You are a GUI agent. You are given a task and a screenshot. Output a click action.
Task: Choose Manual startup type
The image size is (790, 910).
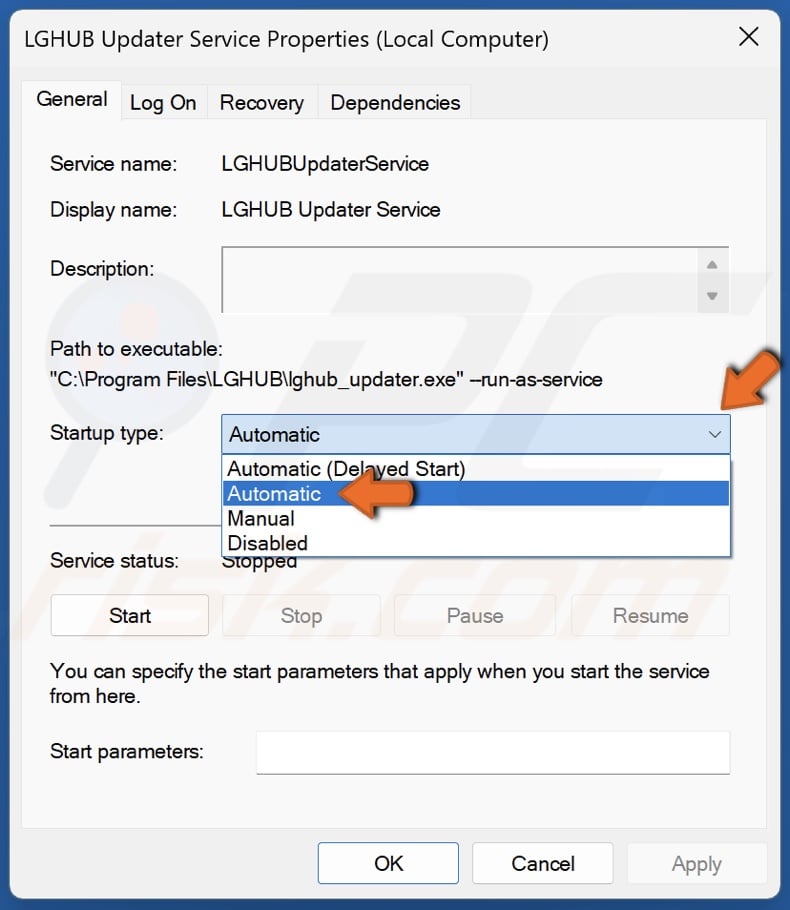tap(260, 519)
